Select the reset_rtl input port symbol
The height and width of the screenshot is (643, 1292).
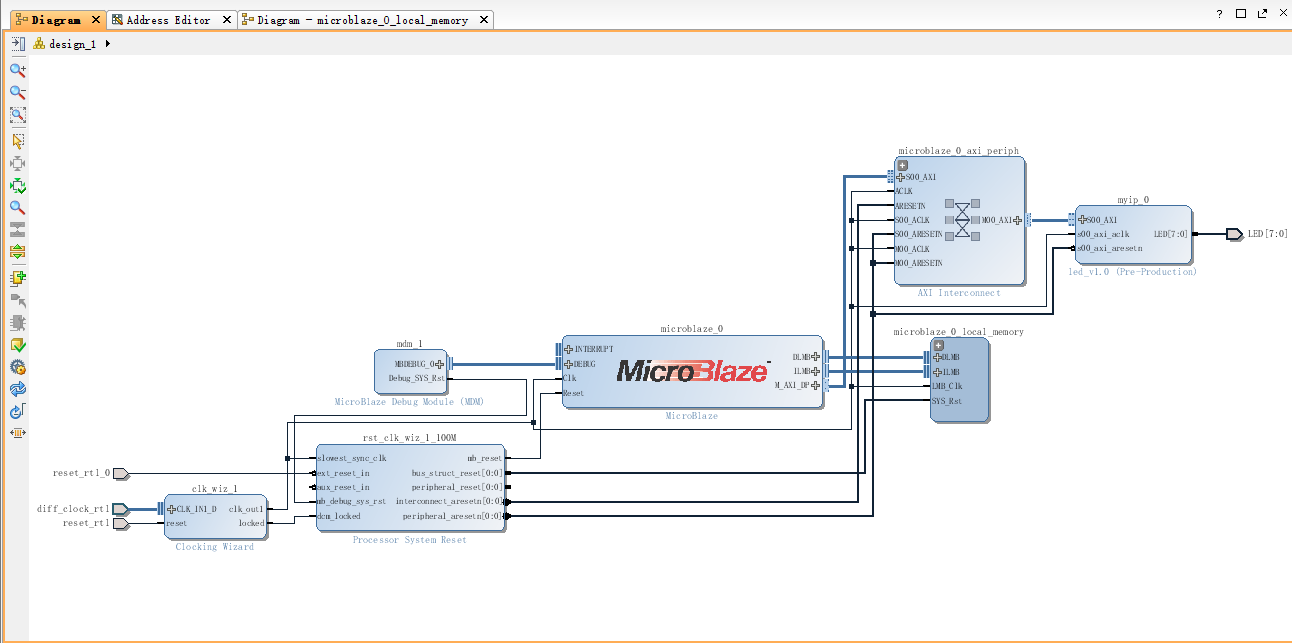pyautogui.click(x=120, y=523)
